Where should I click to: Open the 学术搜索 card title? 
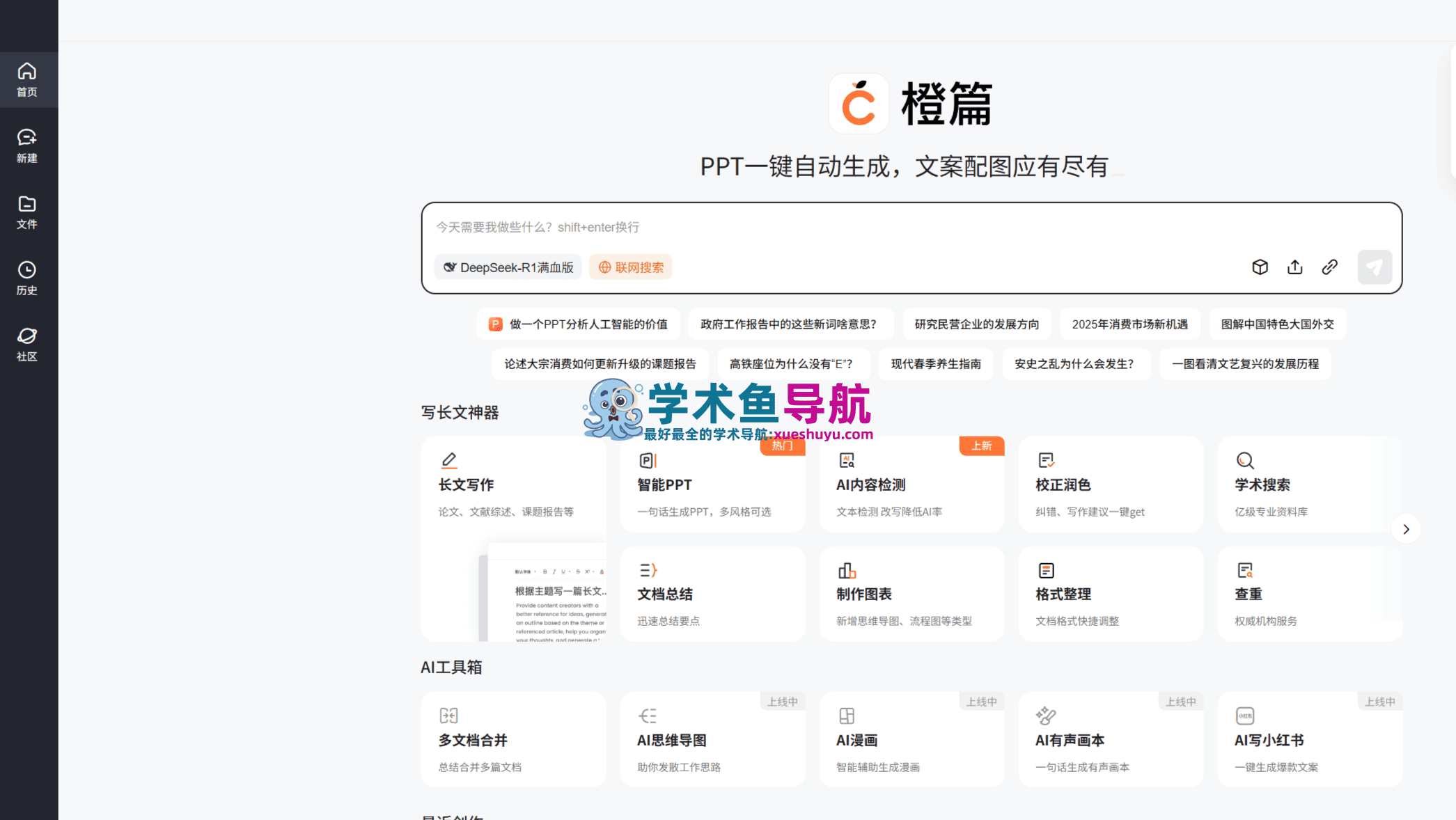1262,485
